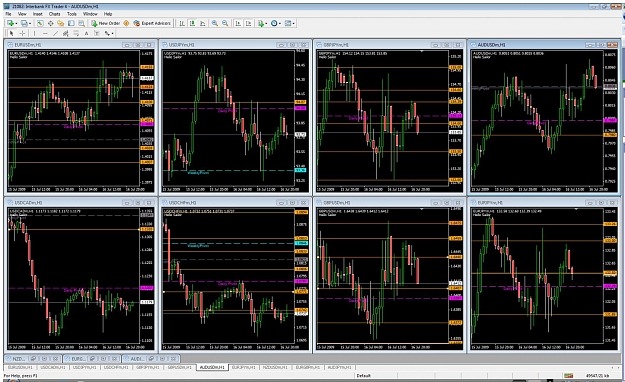Click the Templates icon
The width and height of the screenshot is (625, 382).
click(x=288, y=24)
